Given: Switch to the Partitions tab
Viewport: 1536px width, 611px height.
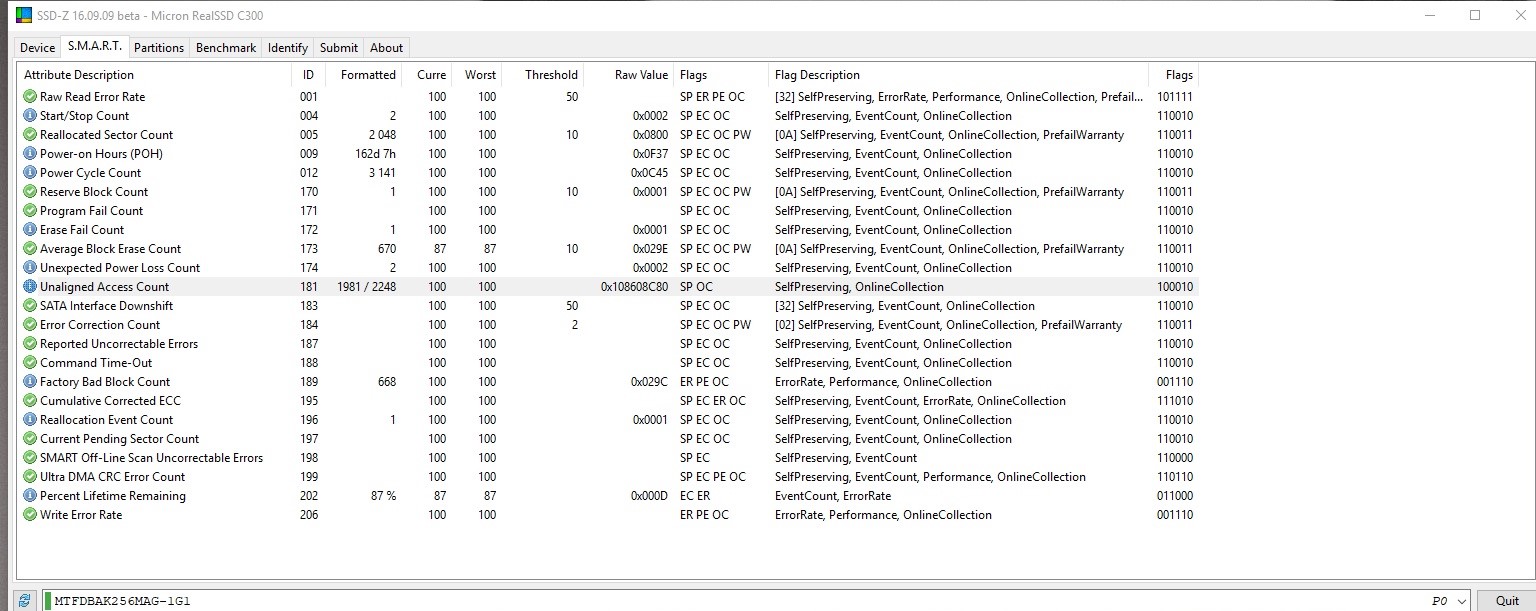Looking at the screenshot, I should click(159, 48).
